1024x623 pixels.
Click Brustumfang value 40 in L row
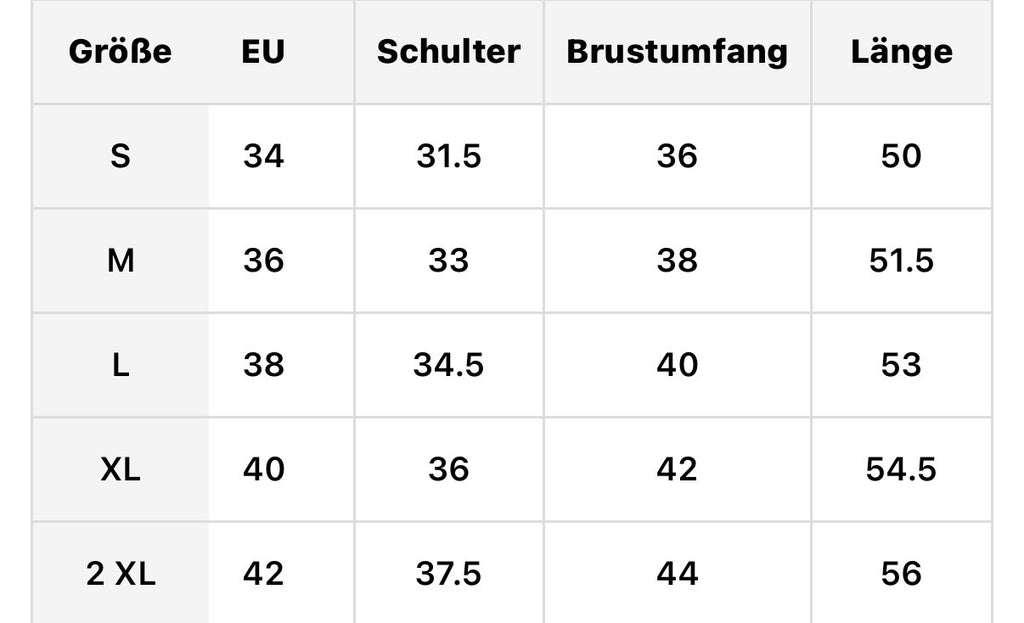click(x=677, y=365)
